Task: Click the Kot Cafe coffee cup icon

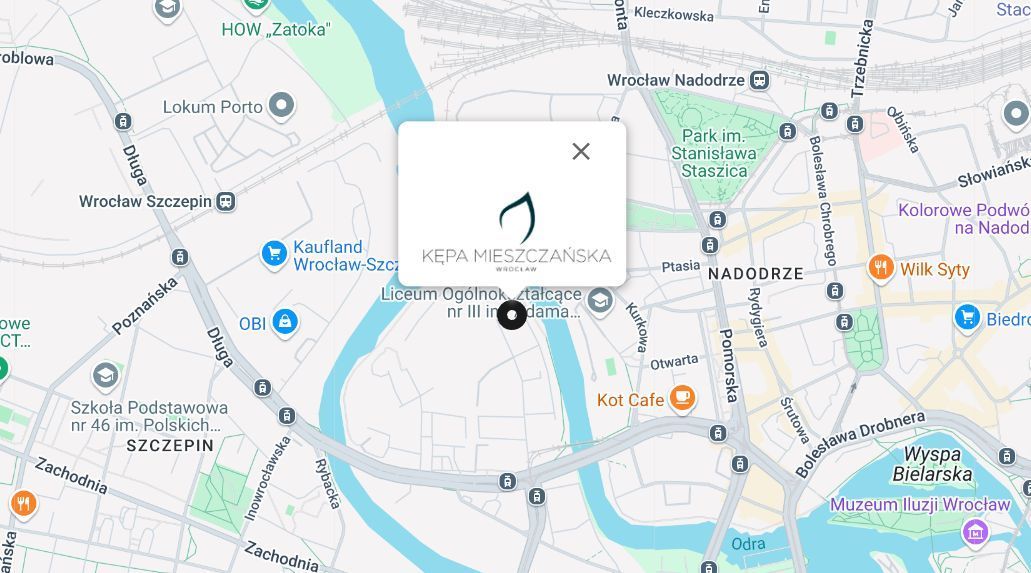Action: tap(683, 398)
